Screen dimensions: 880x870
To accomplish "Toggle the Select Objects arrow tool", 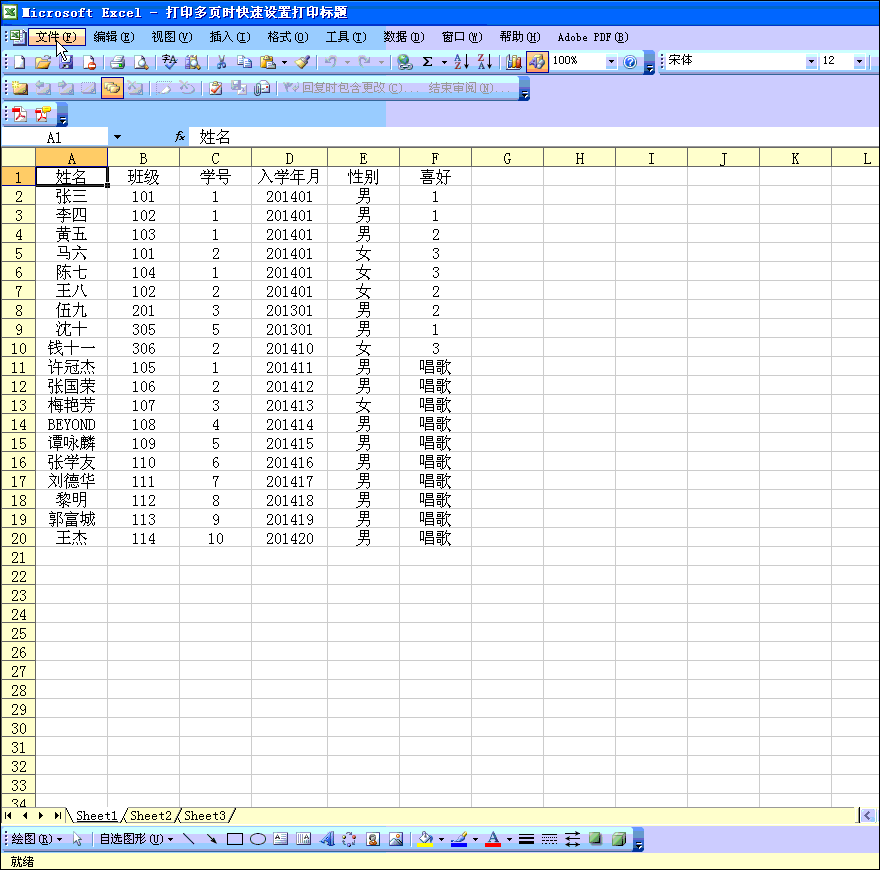I will point(78,839).
